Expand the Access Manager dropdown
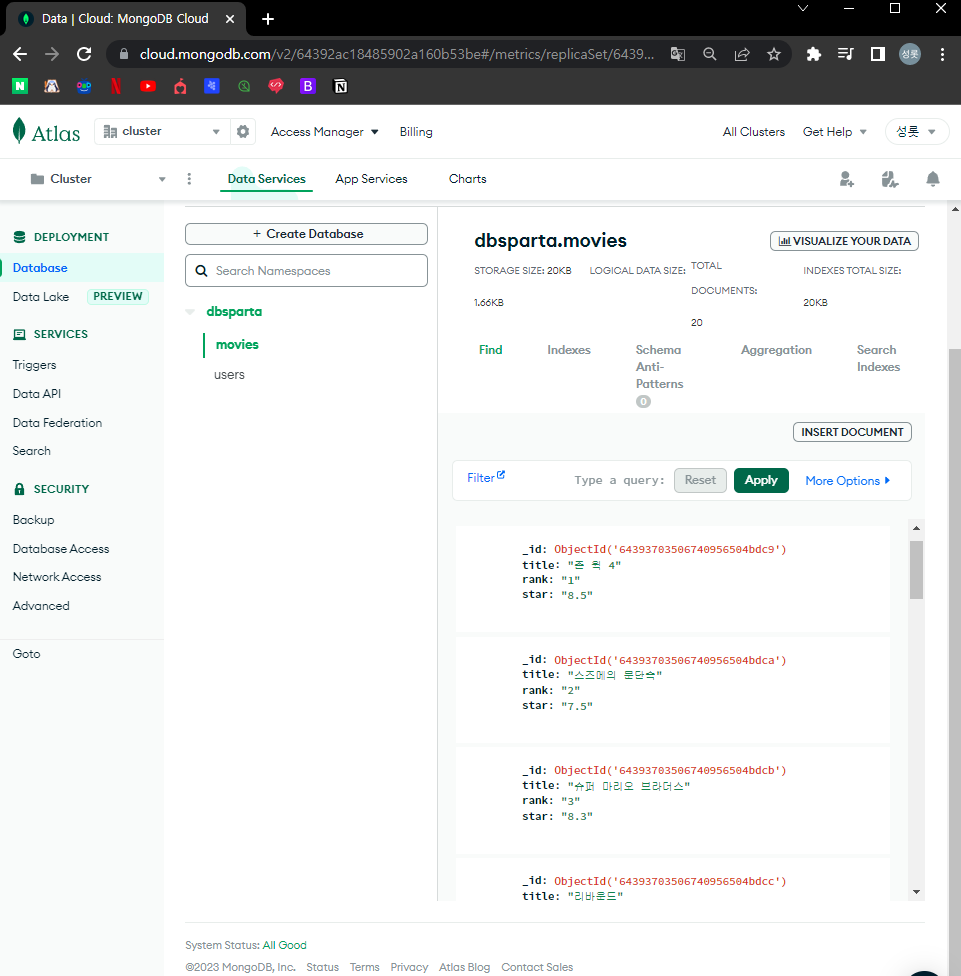Image resolution: width=961 pixels, height=976 pixels. coord(324,132)
